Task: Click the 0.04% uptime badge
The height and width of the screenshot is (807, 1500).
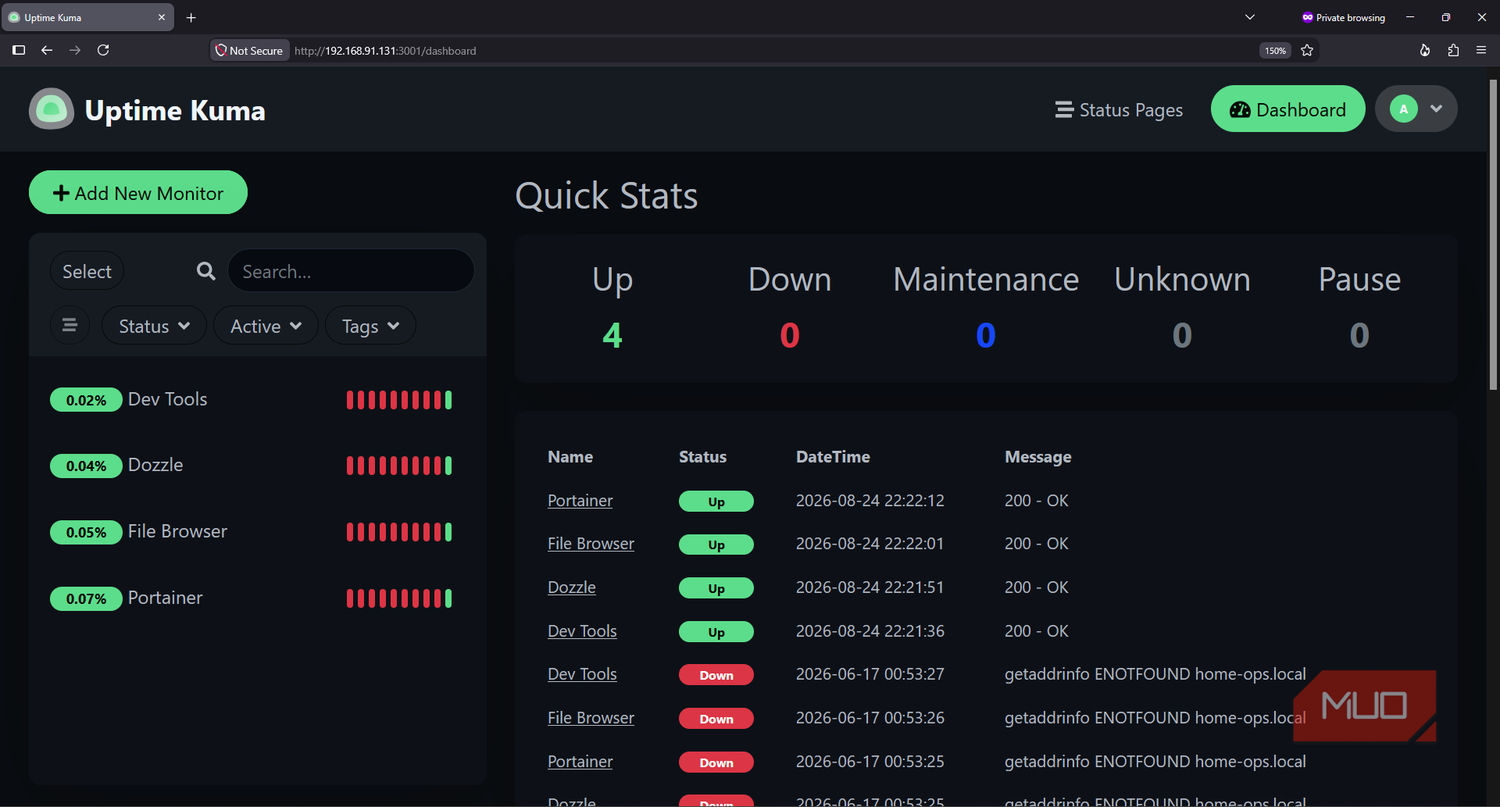Action: pyautogui.click(x=86, y=466)
